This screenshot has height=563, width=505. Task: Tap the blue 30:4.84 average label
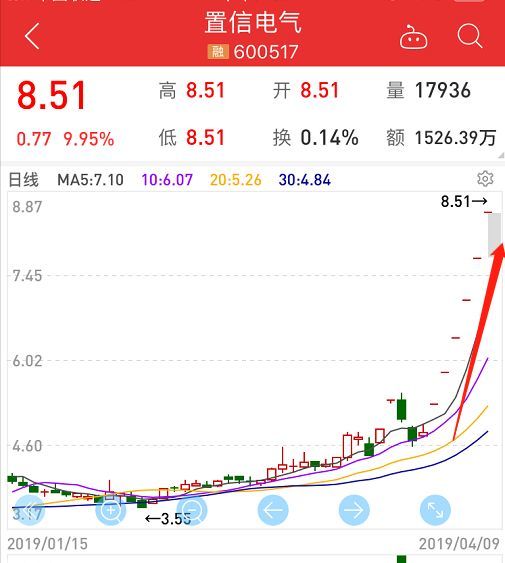[x=305, y=180]
